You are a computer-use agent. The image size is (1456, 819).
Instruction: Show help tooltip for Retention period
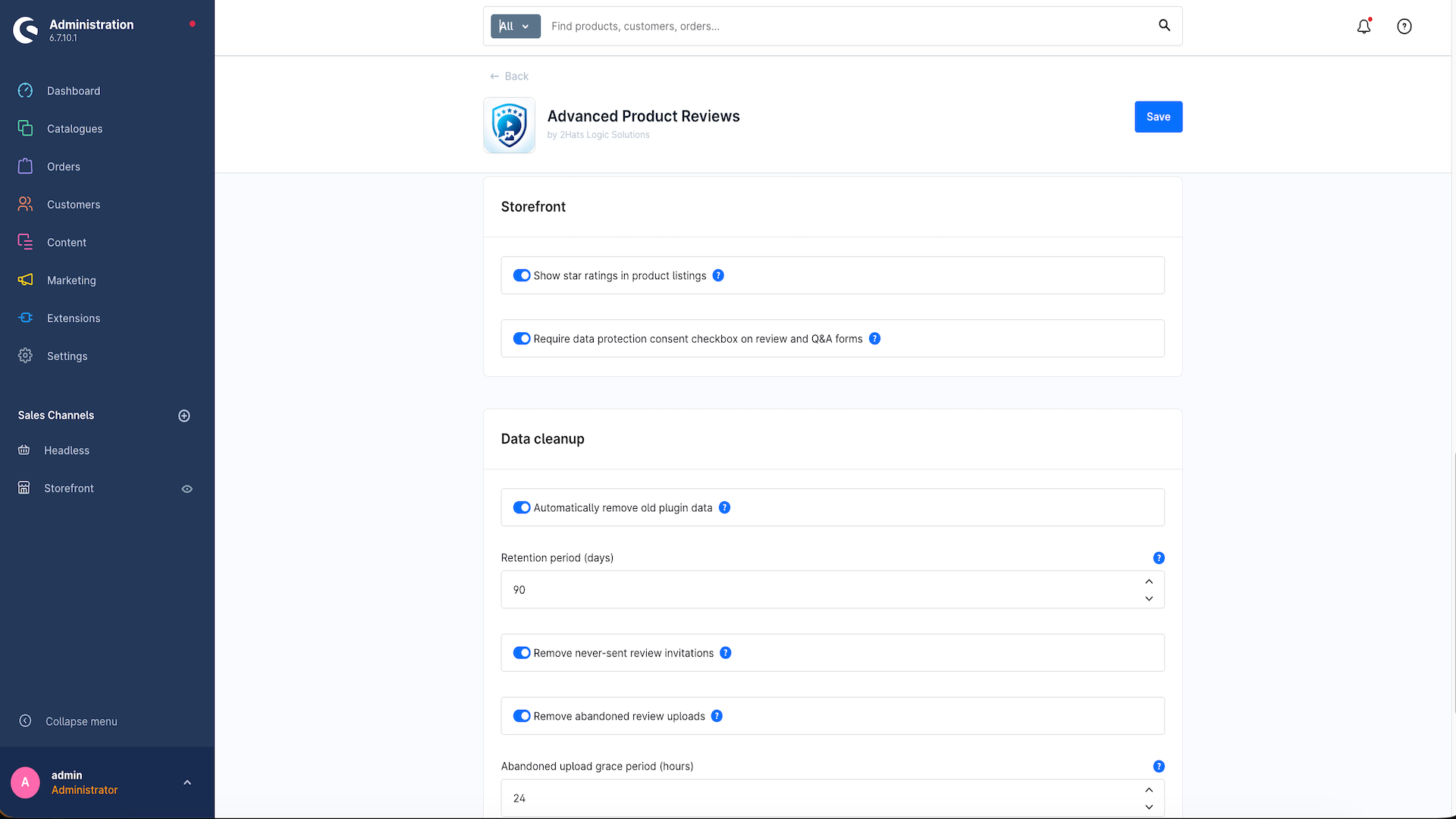[x=1159, y=558]
